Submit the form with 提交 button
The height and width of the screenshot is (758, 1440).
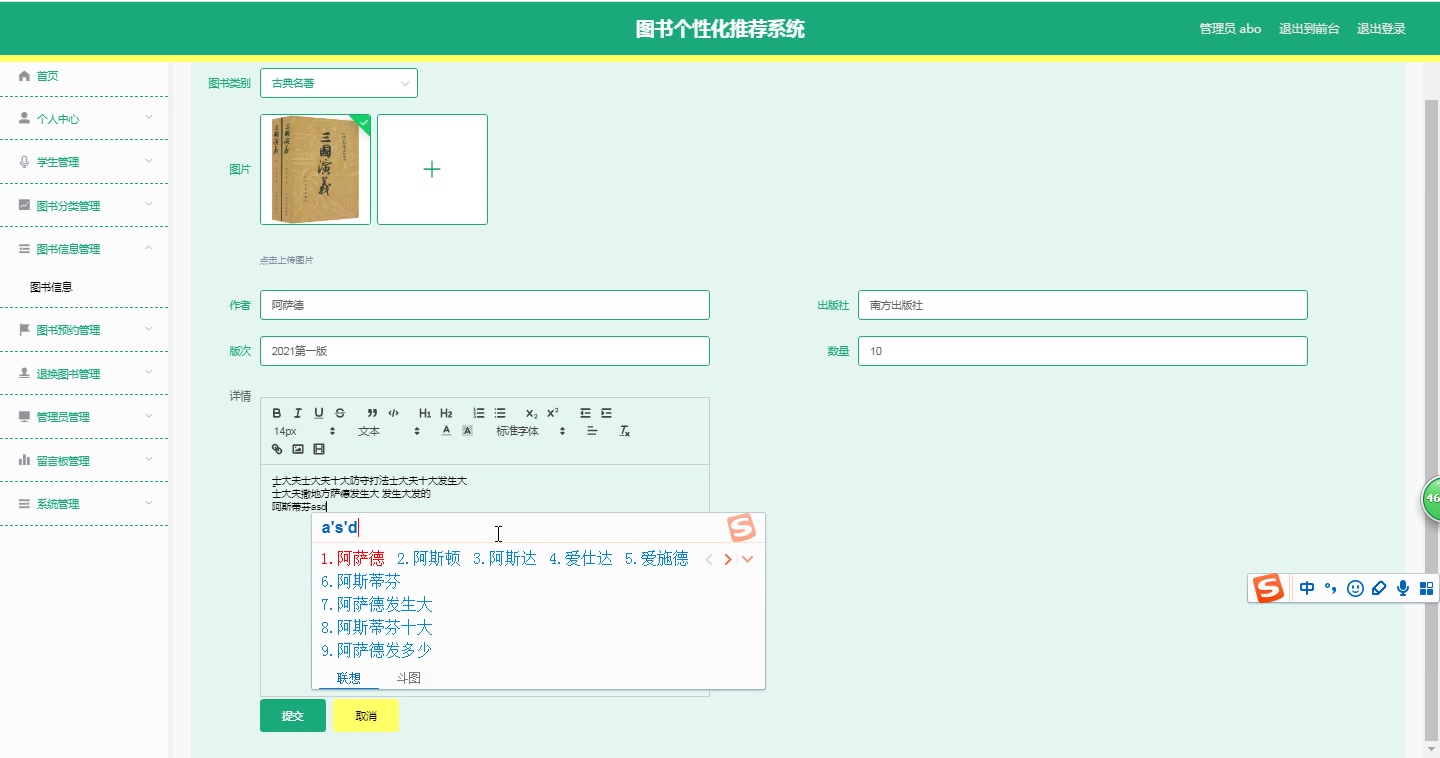[293, 716]
